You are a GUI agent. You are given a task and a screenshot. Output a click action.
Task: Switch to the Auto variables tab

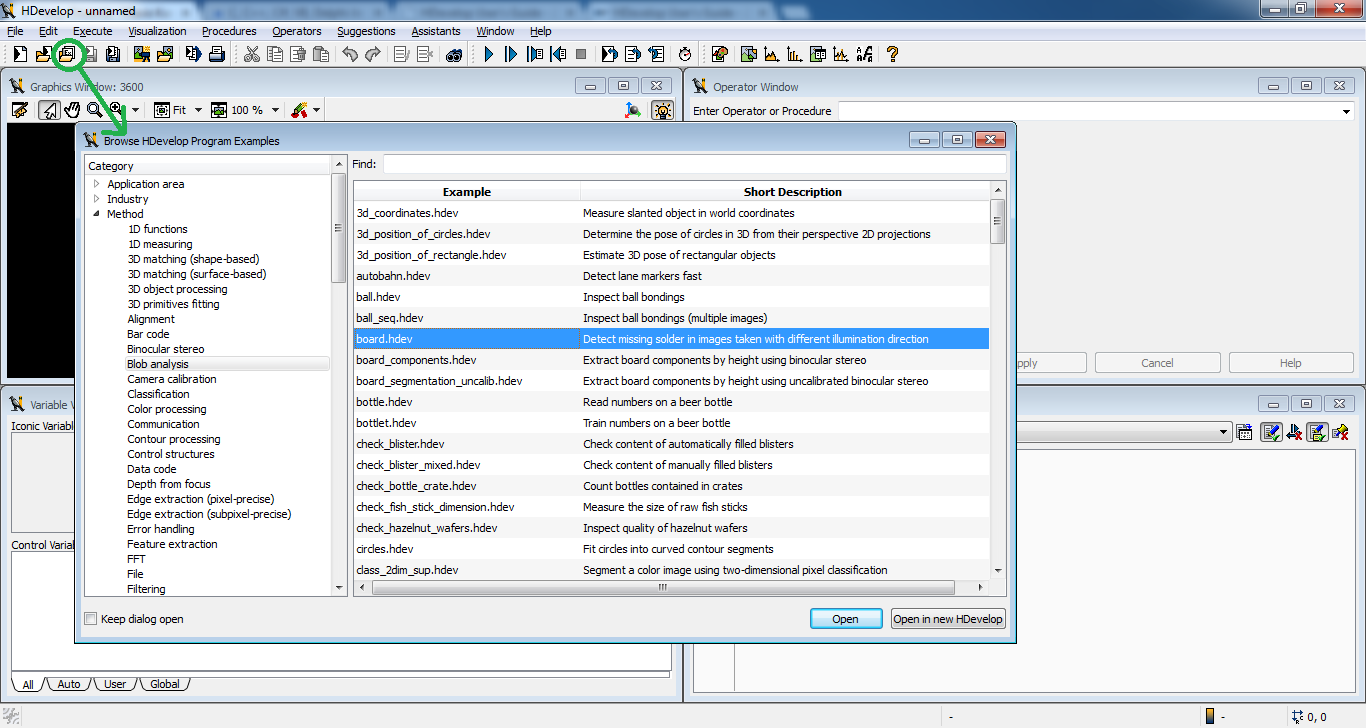(69, 684)
